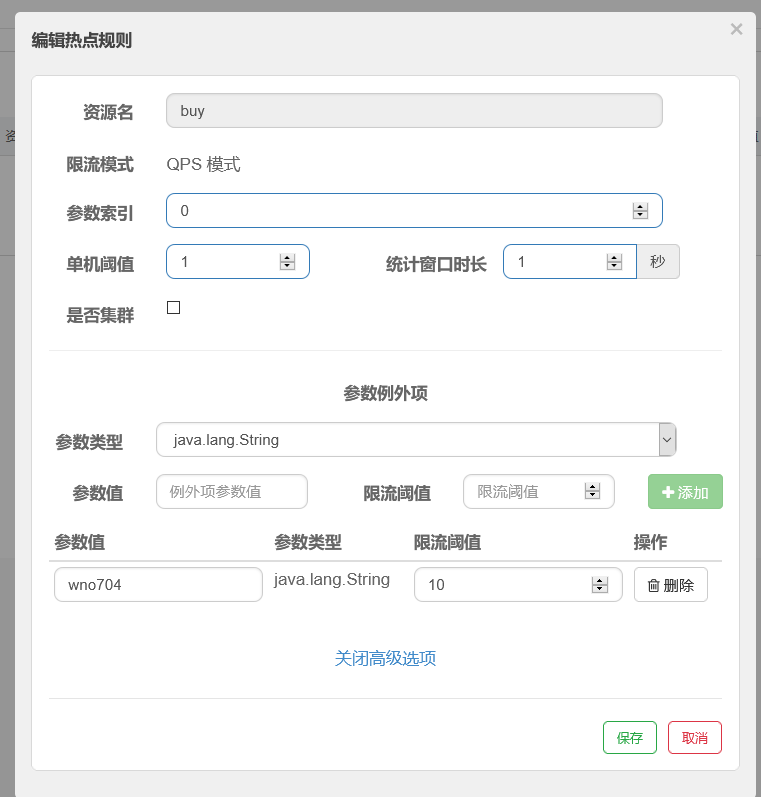This screenshot has height=797, width=761.
Task: Click the 保存 button
Action: coord(629,738)
